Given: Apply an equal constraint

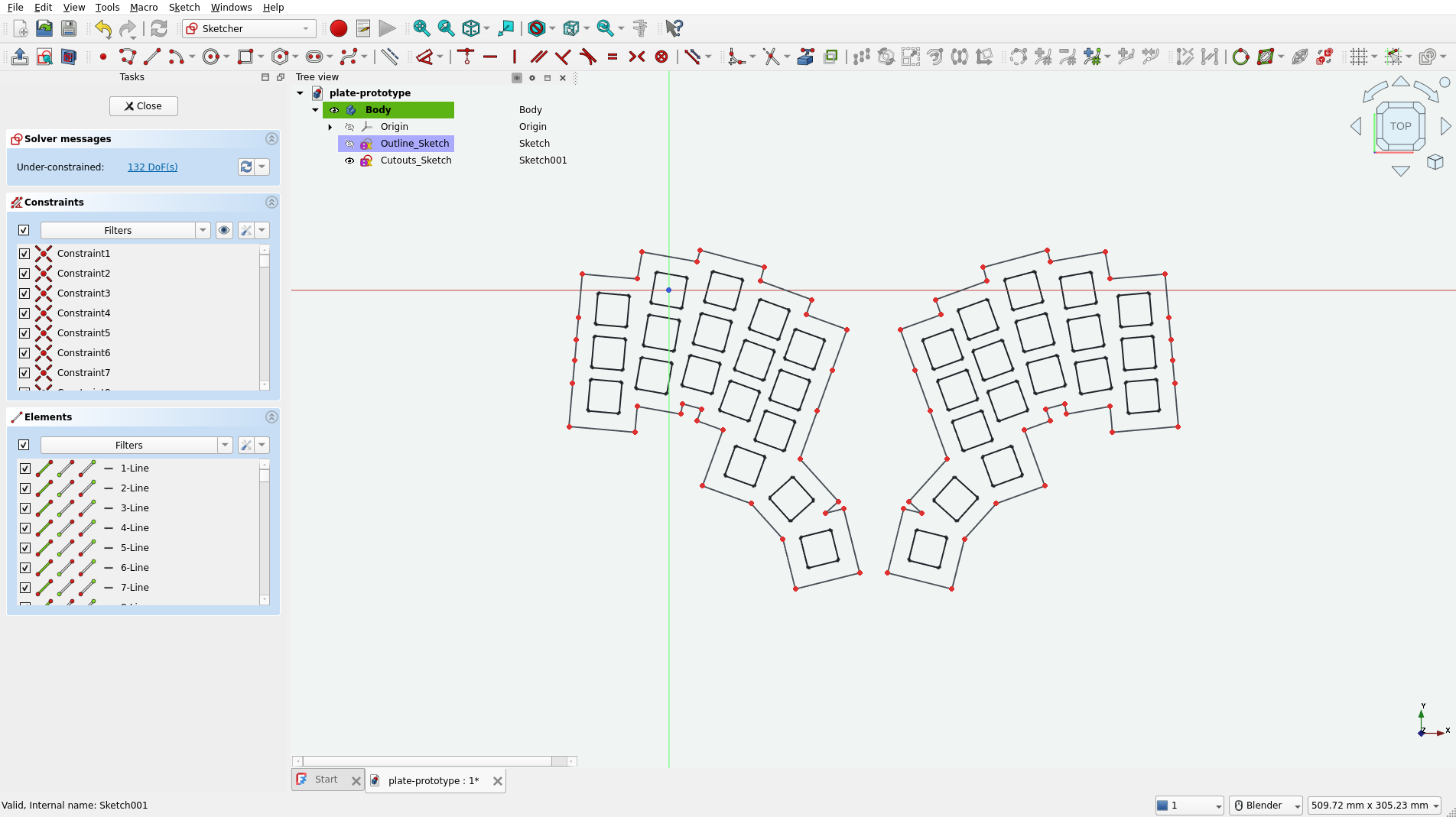Looking at the screenshot, I should (612, 57).
